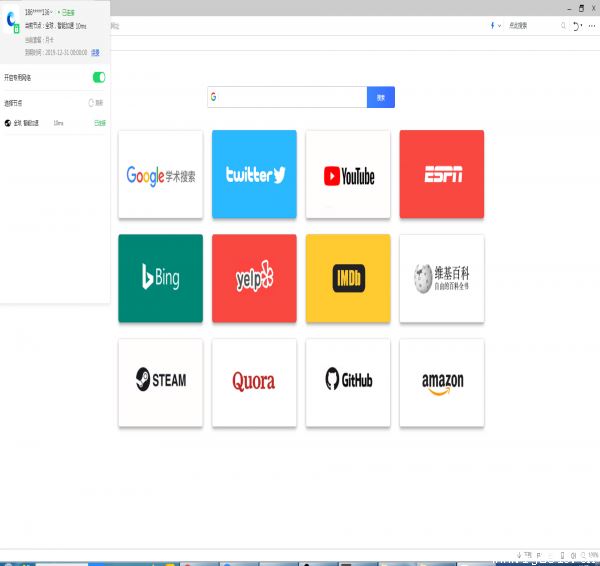The height and width of the screenshot is (566, 600).
Task: Open the undo arrow dropdown in toolbar
Action: [x=582, y=26]
